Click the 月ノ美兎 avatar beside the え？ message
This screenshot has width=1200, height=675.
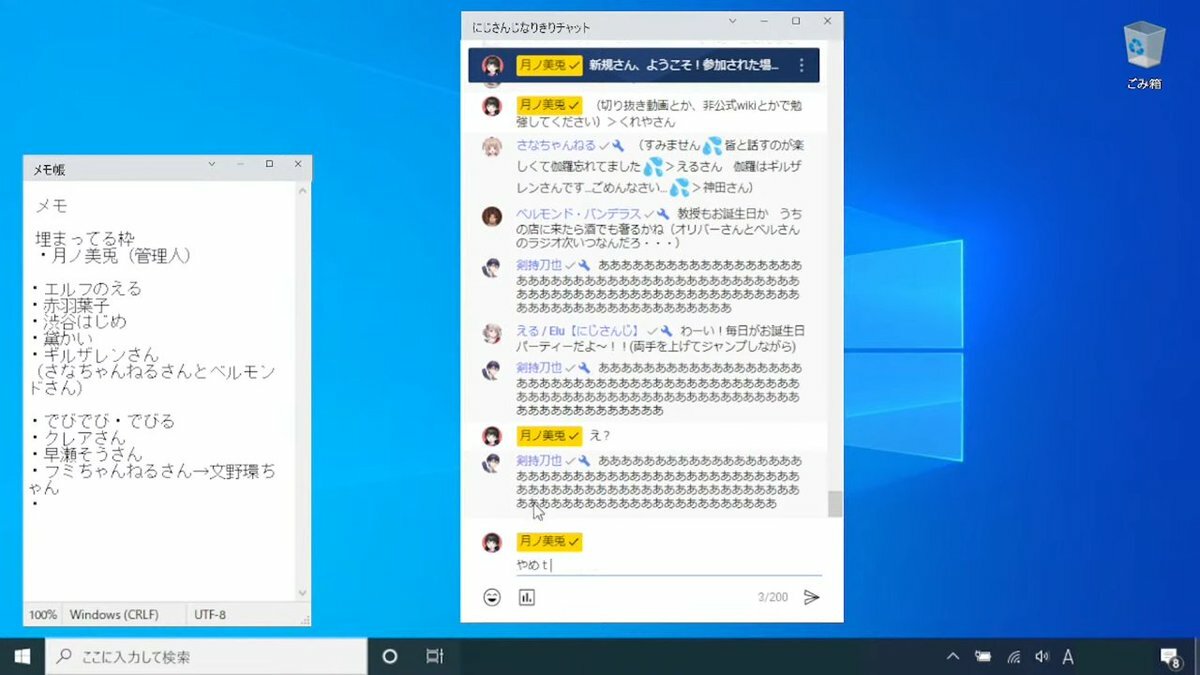click(x=492, y=436)
